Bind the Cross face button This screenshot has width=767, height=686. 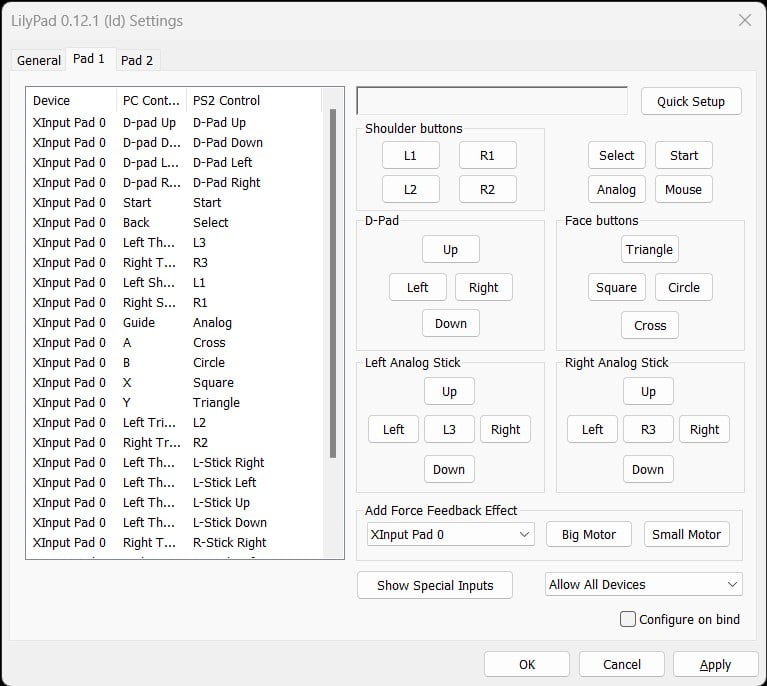point(650,325)
